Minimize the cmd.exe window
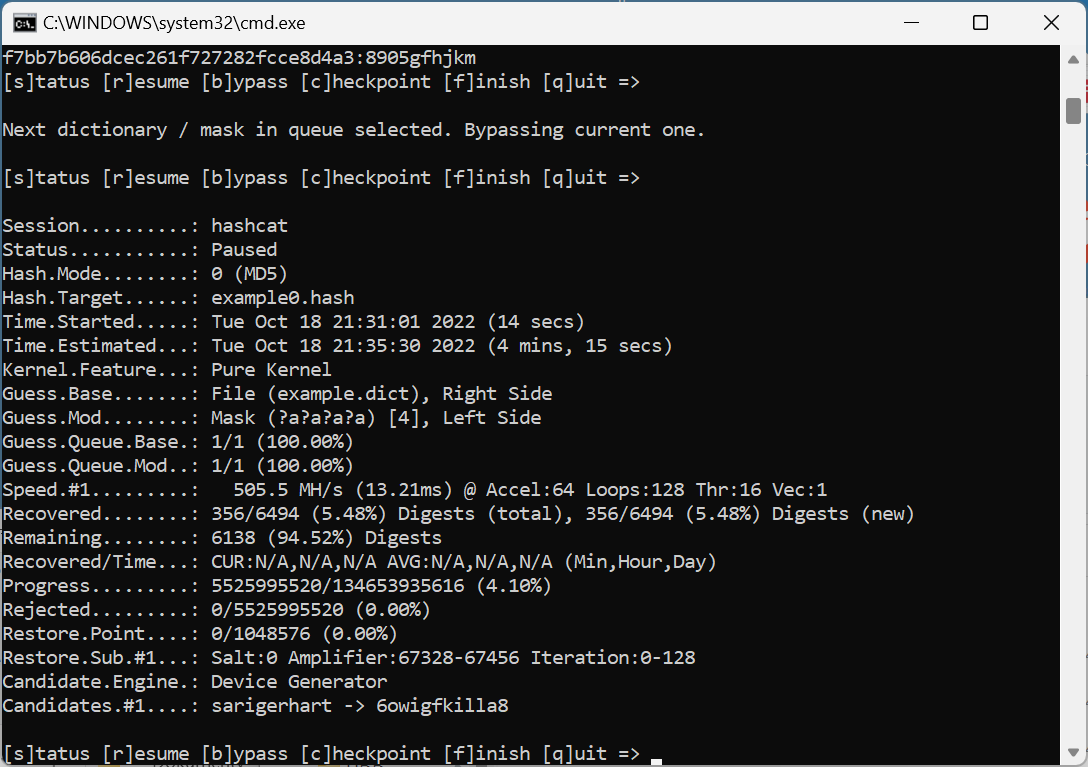This screenshot has height=767, width=1088. pos(911,22)
